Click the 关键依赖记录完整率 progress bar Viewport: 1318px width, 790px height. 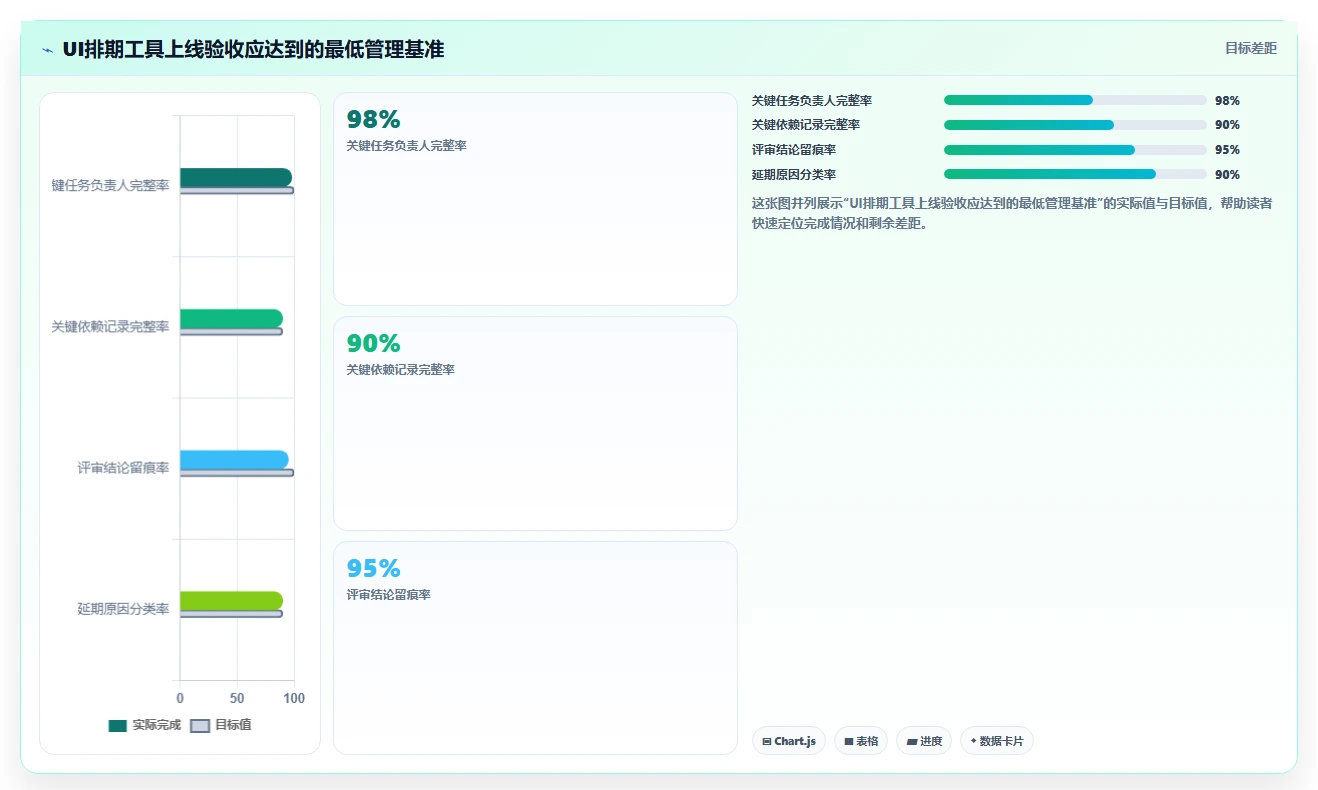click(1075, 125)
